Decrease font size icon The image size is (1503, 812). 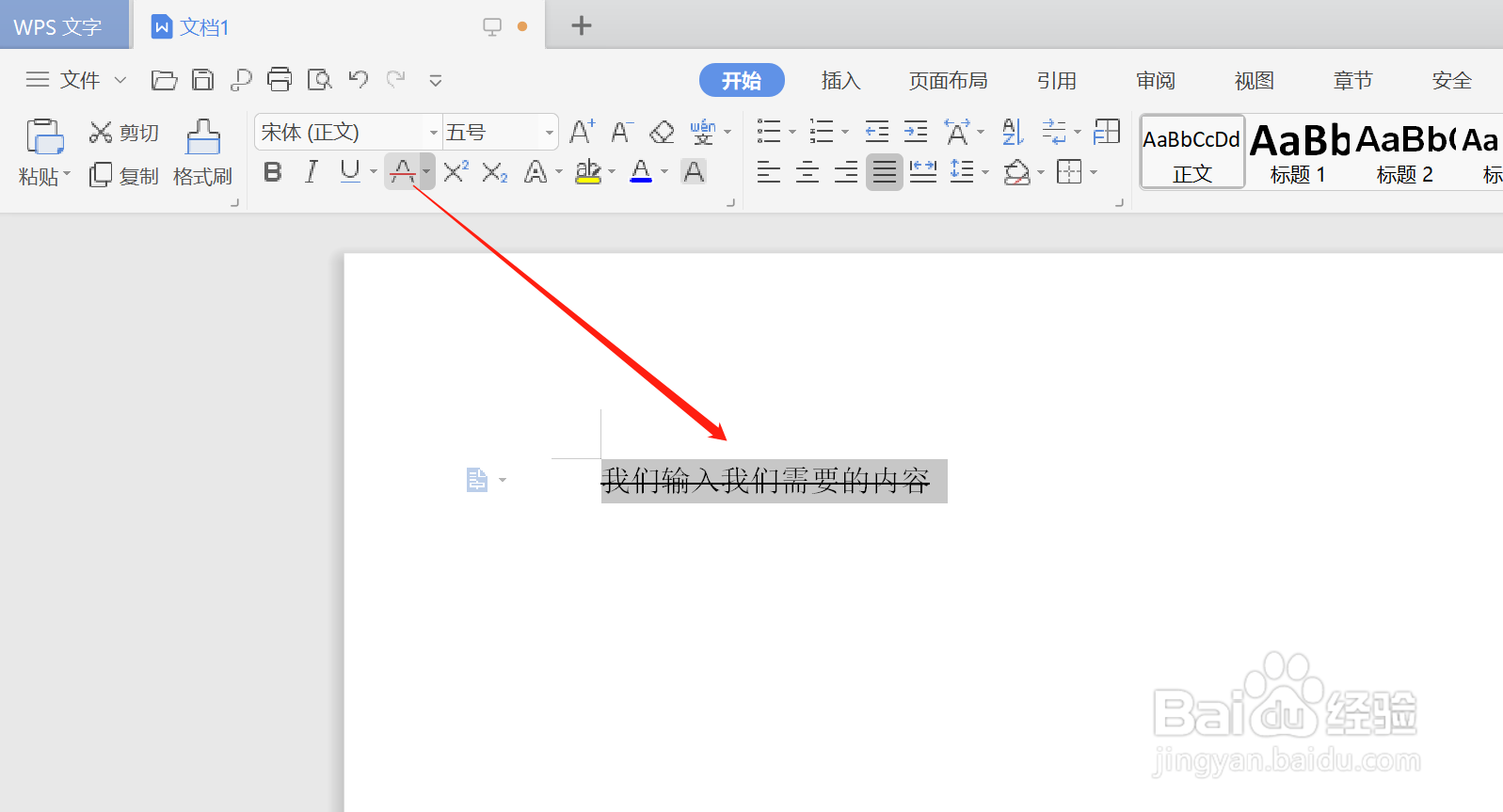[622, 132]
